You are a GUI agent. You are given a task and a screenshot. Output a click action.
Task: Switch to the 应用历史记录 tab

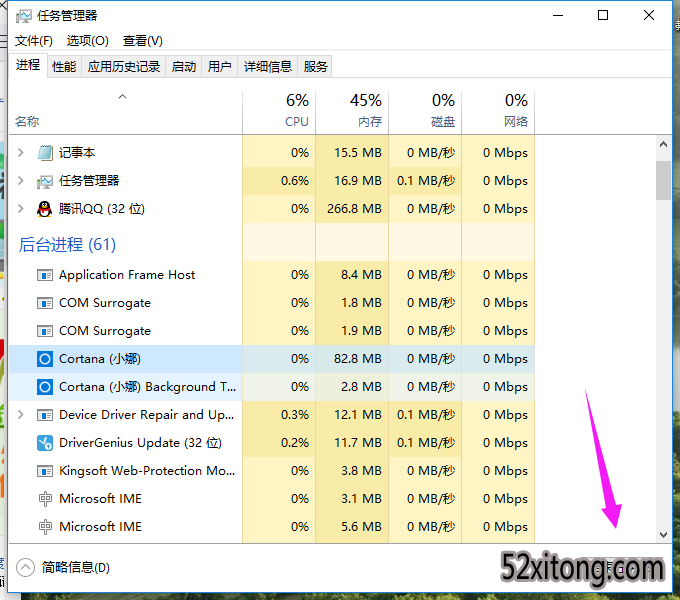point(124,67)
